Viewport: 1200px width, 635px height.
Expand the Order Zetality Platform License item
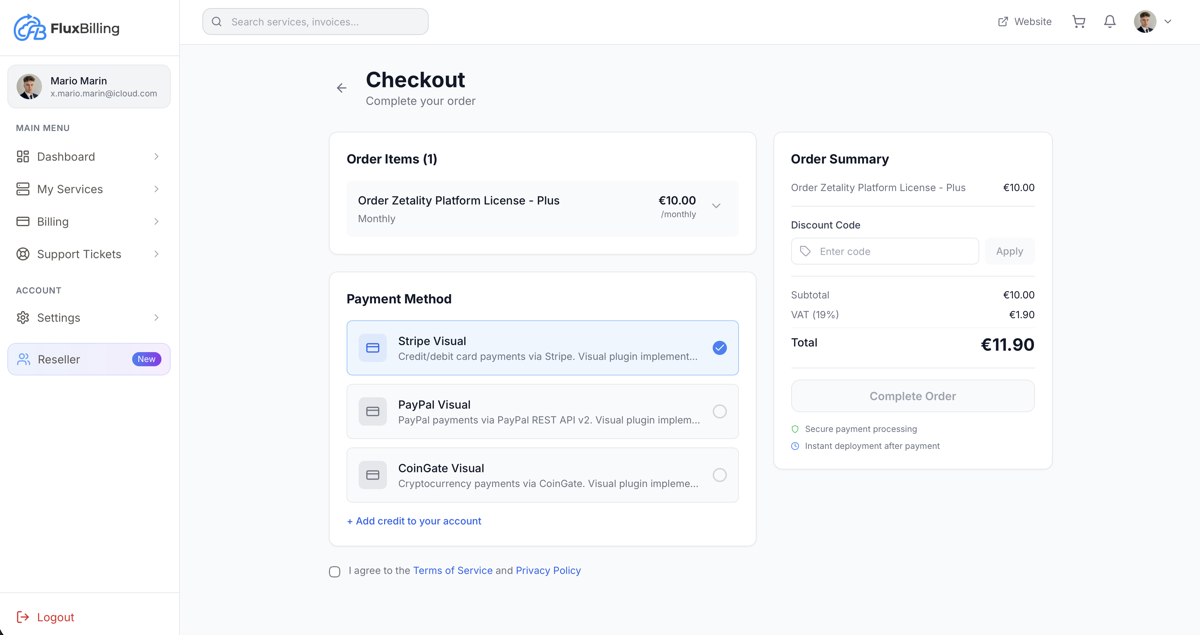(716, 204)
